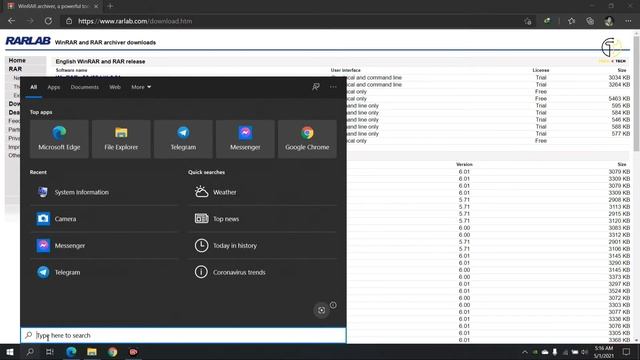This screenshot has width=640, height=360.
Task: Open System Information from Recent list
Action: (104, 192)
